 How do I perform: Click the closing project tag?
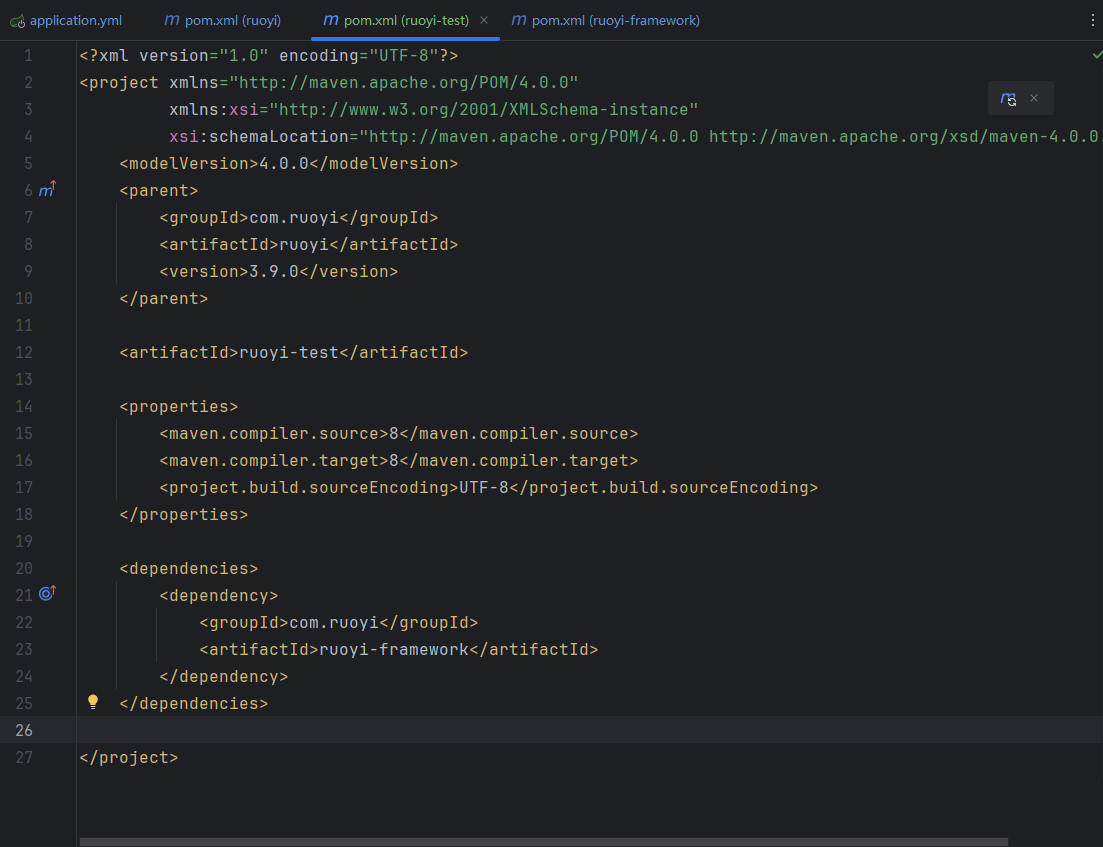click(129, 758)
